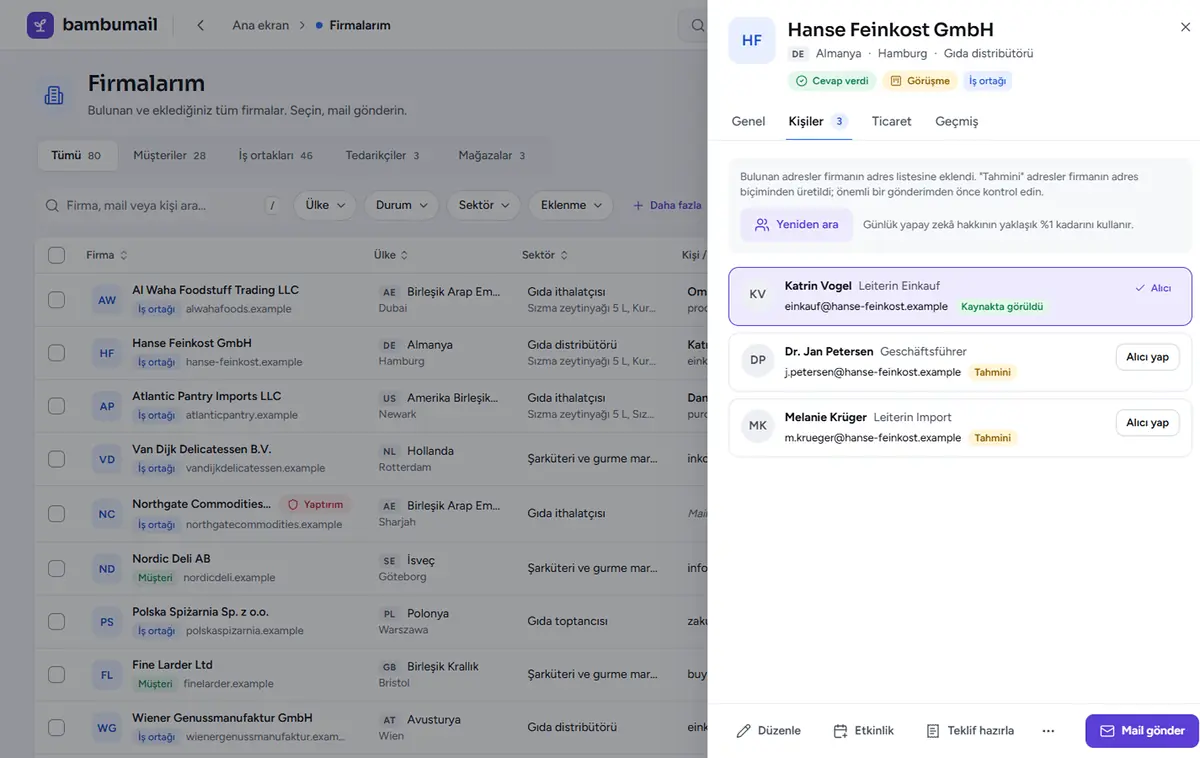Click the VD avatar for Van Dijk Delicatessen
The width and height of the screenshot is (1200, 758).
[107, 460]
